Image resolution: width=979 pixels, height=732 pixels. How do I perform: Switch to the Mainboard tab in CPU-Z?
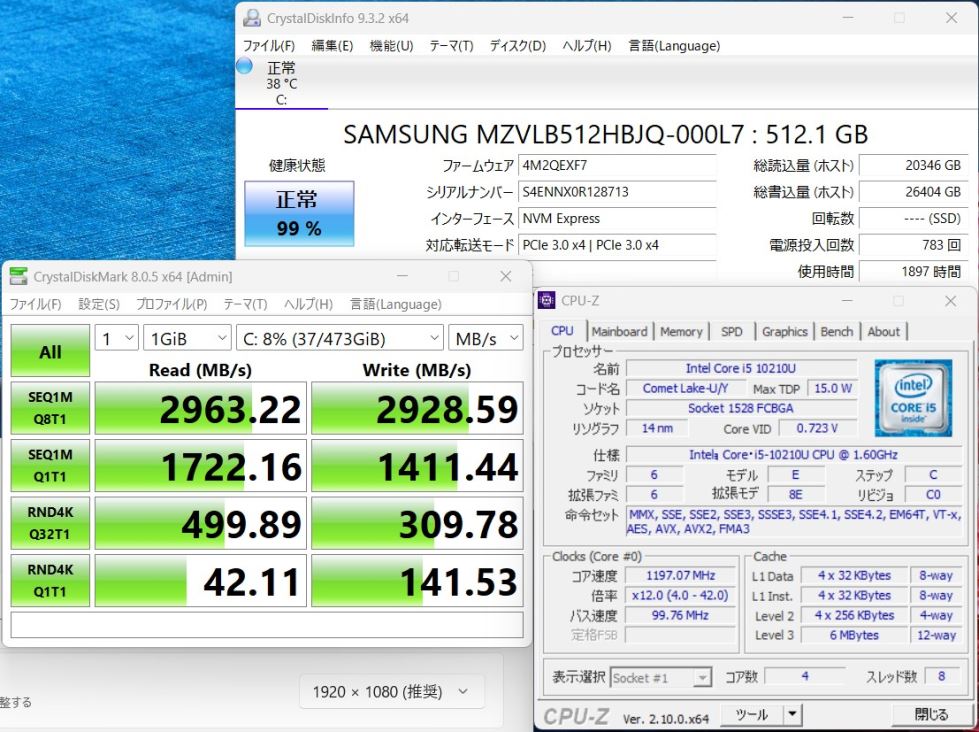(x=619, y=332)
